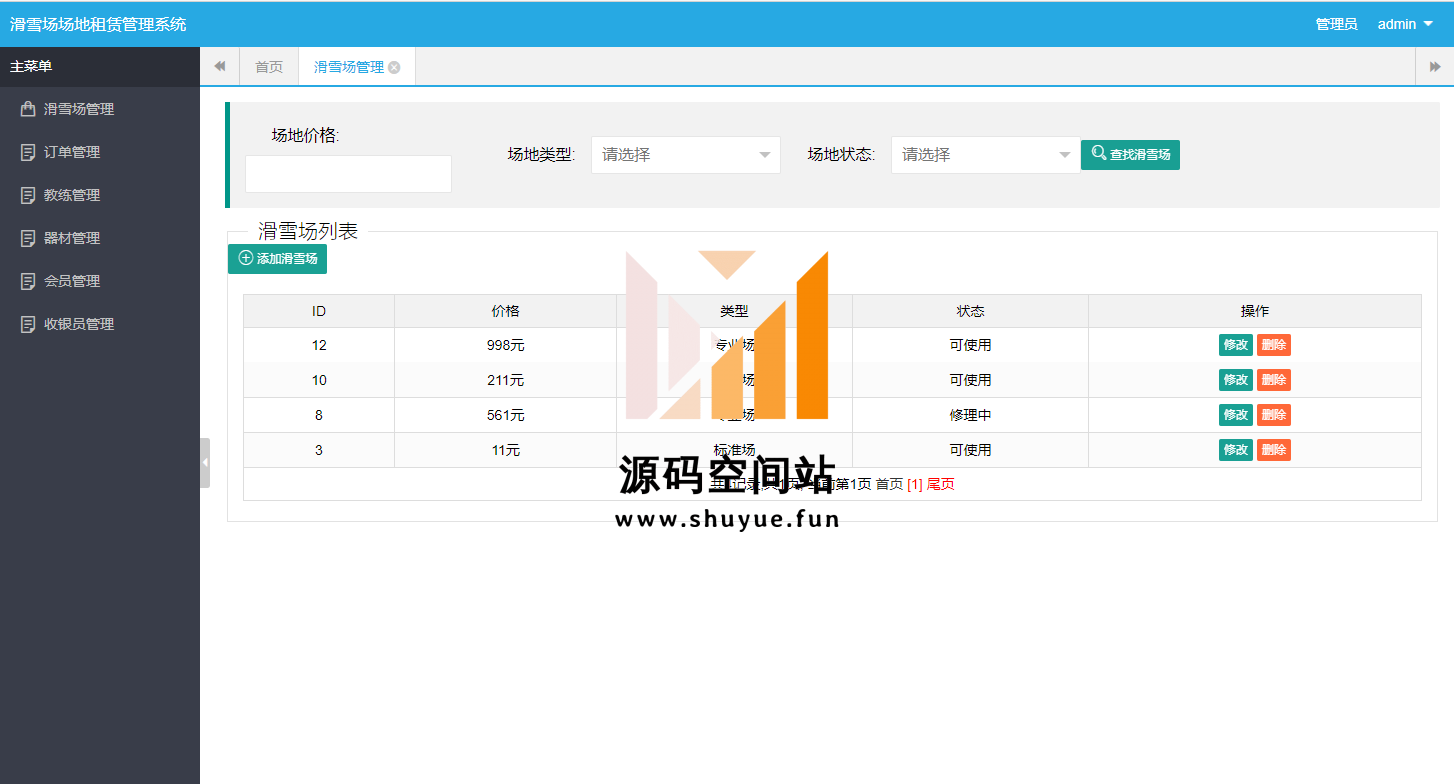Viewport: 1454px width, 784px height.
Task: Click the 主菜单 sidebar heading
Action: 31,67
